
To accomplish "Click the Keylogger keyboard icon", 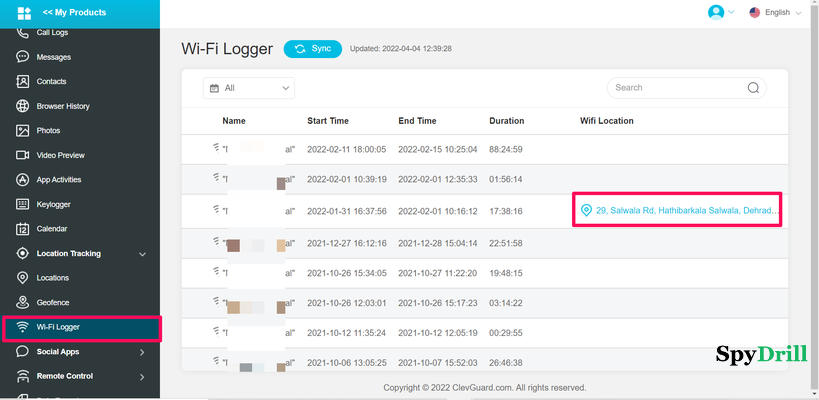I will coord(23,204).
